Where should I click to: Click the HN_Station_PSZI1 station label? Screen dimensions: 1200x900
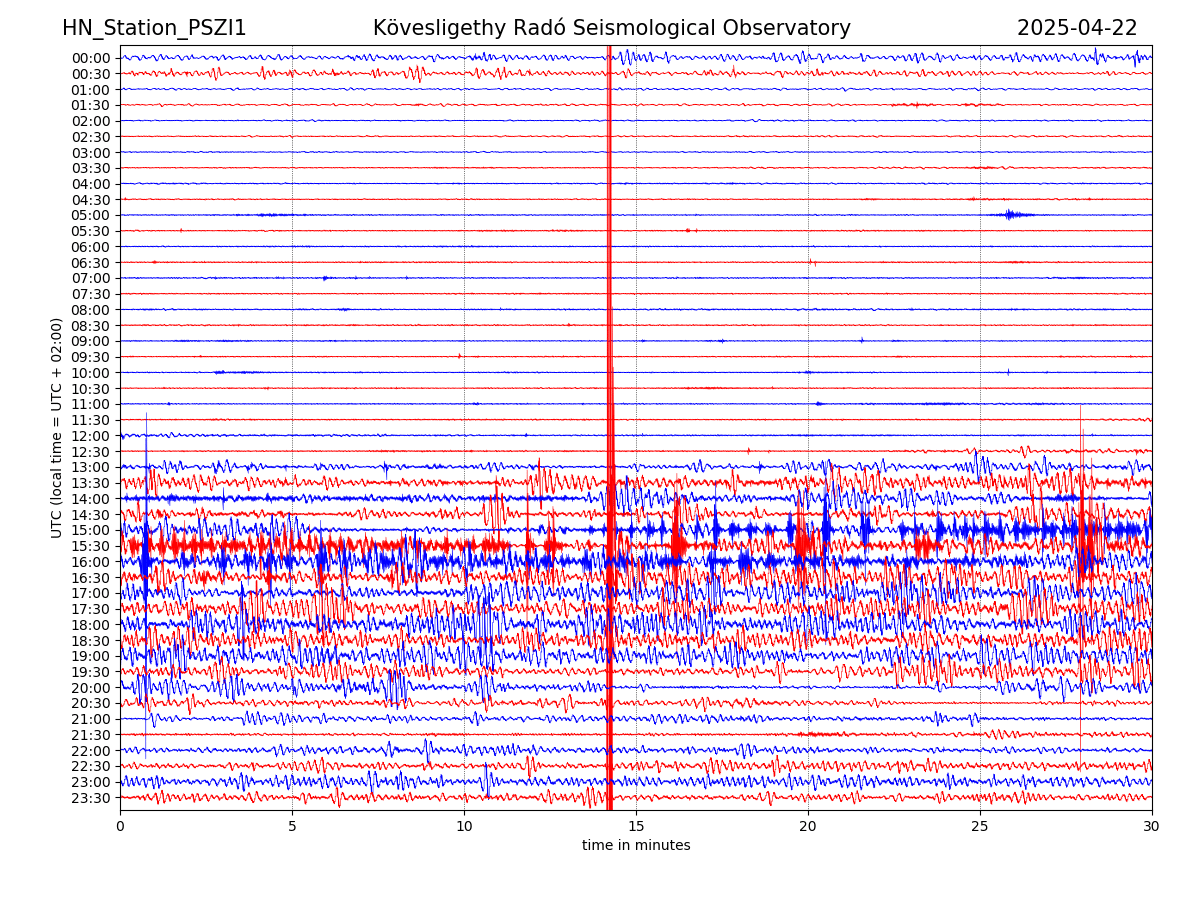(x=154, y=29)
